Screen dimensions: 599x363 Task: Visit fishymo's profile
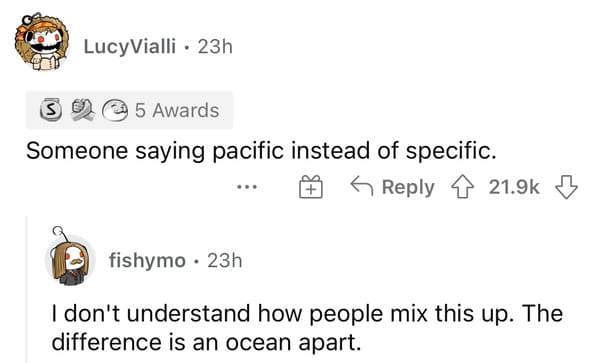(147, 261)
